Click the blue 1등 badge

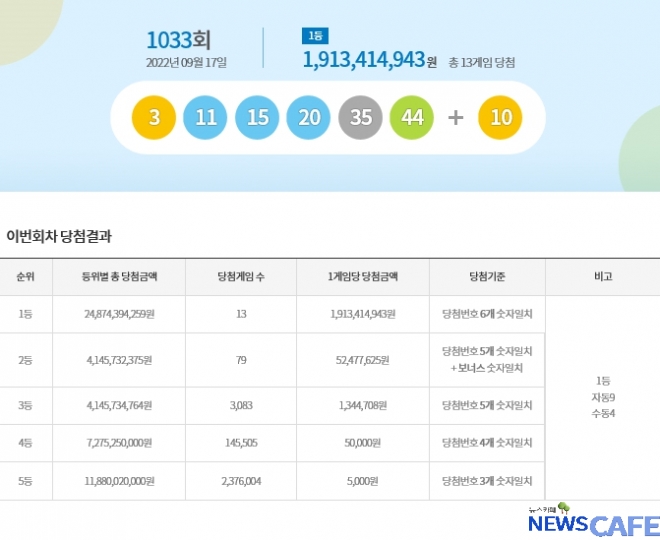314,35
